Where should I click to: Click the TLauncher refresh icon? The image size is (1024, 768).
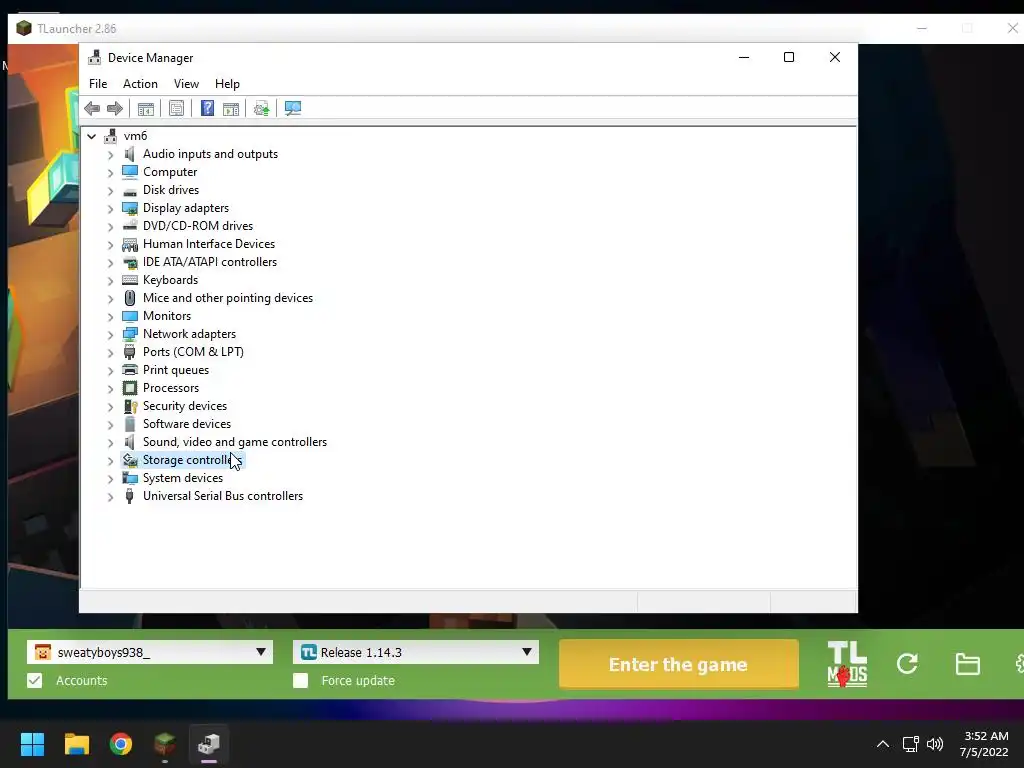tap(907, 664)
